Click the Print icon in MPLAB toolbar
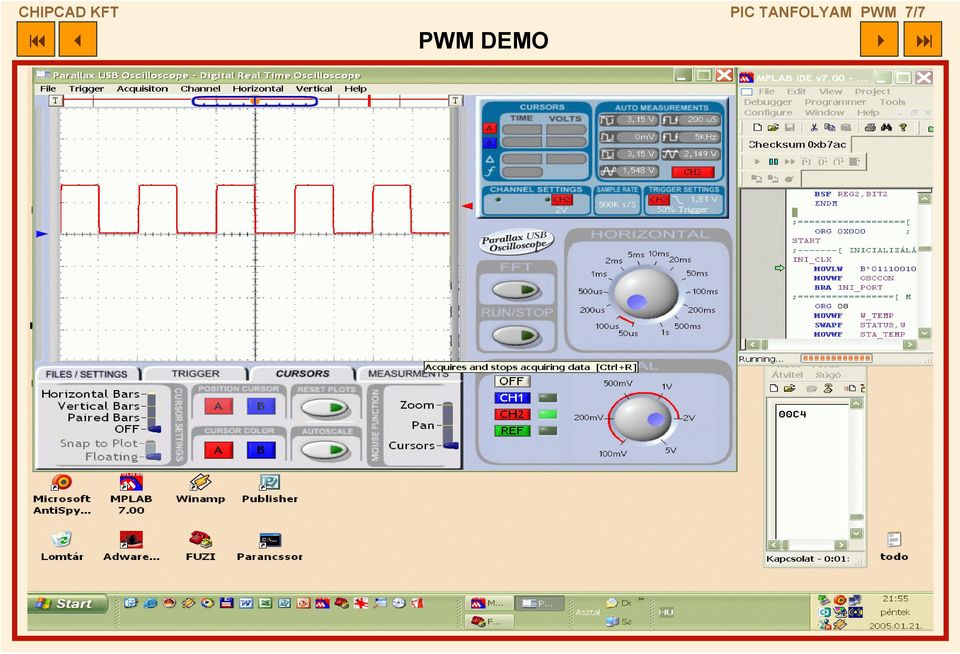Screen dimensions: 960x654 [870, 127]
